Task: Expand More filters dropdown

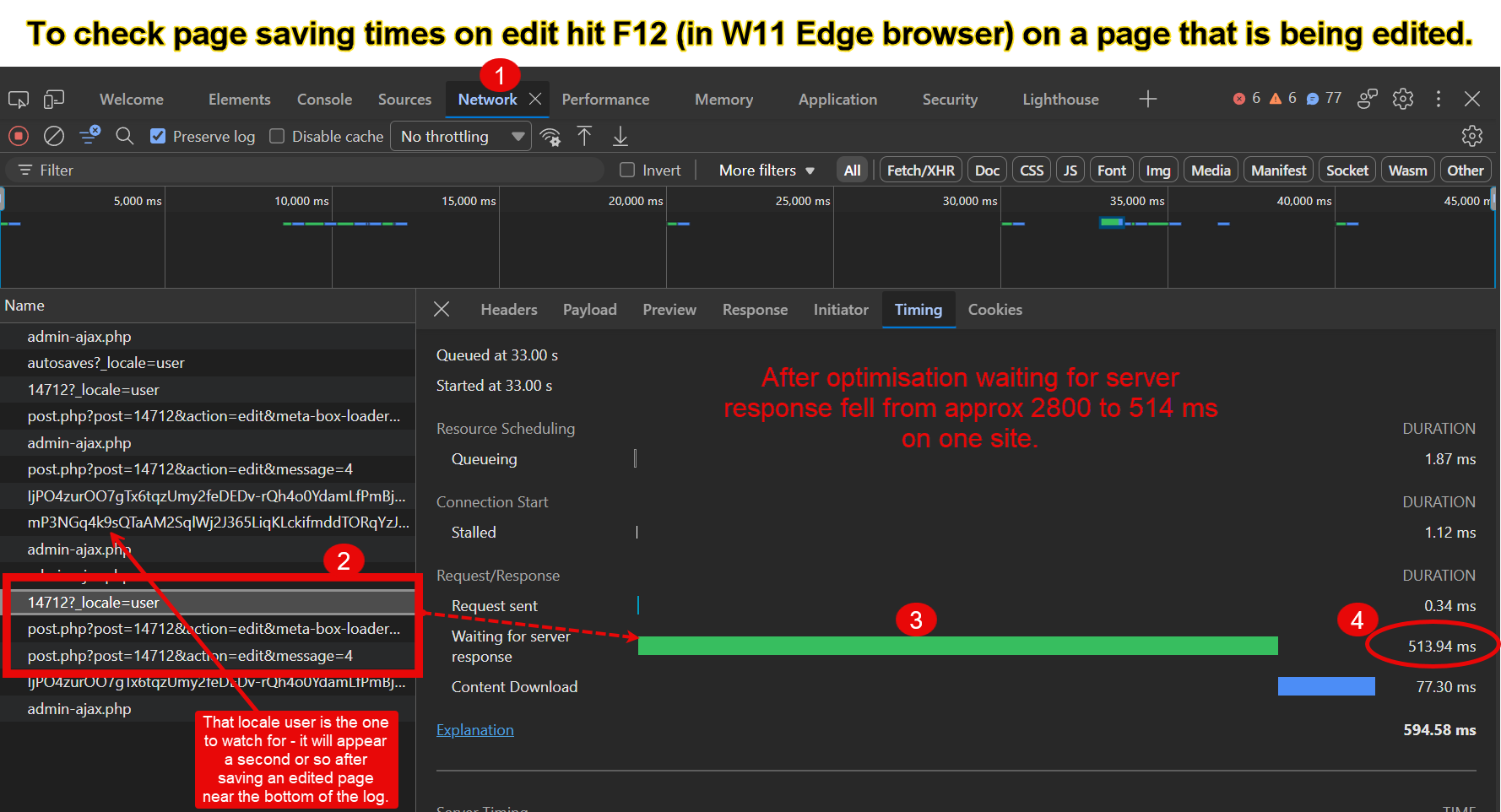Action: click(767, 171)
